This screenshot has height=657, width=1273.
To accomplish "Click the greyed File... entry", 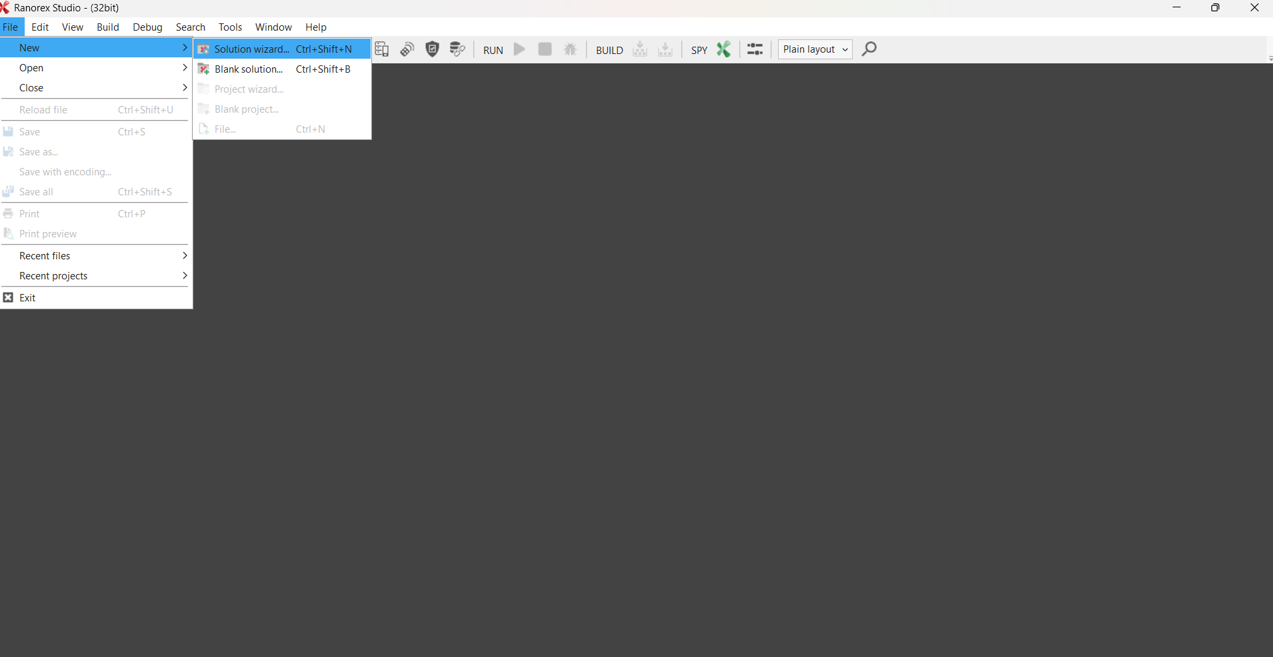I will coord(282,129).
